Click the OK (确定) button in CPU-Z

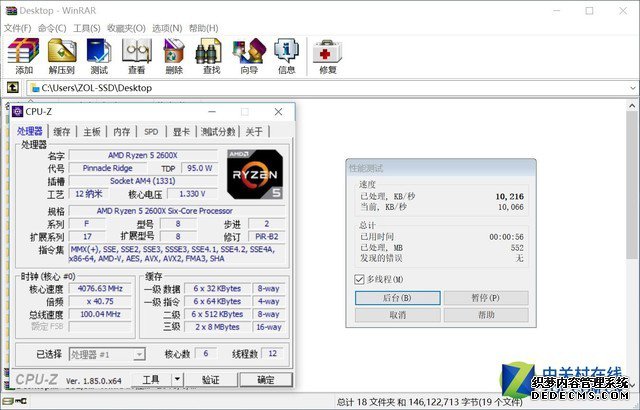pos(266,379)
